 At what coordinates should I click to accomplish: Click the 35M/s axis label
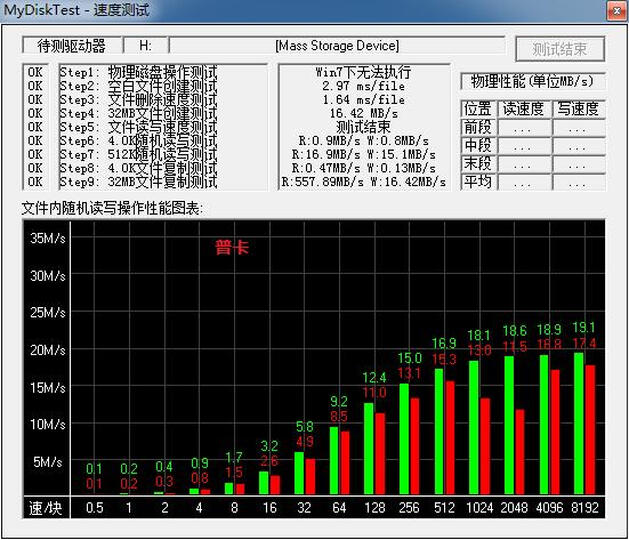(48, 238)
